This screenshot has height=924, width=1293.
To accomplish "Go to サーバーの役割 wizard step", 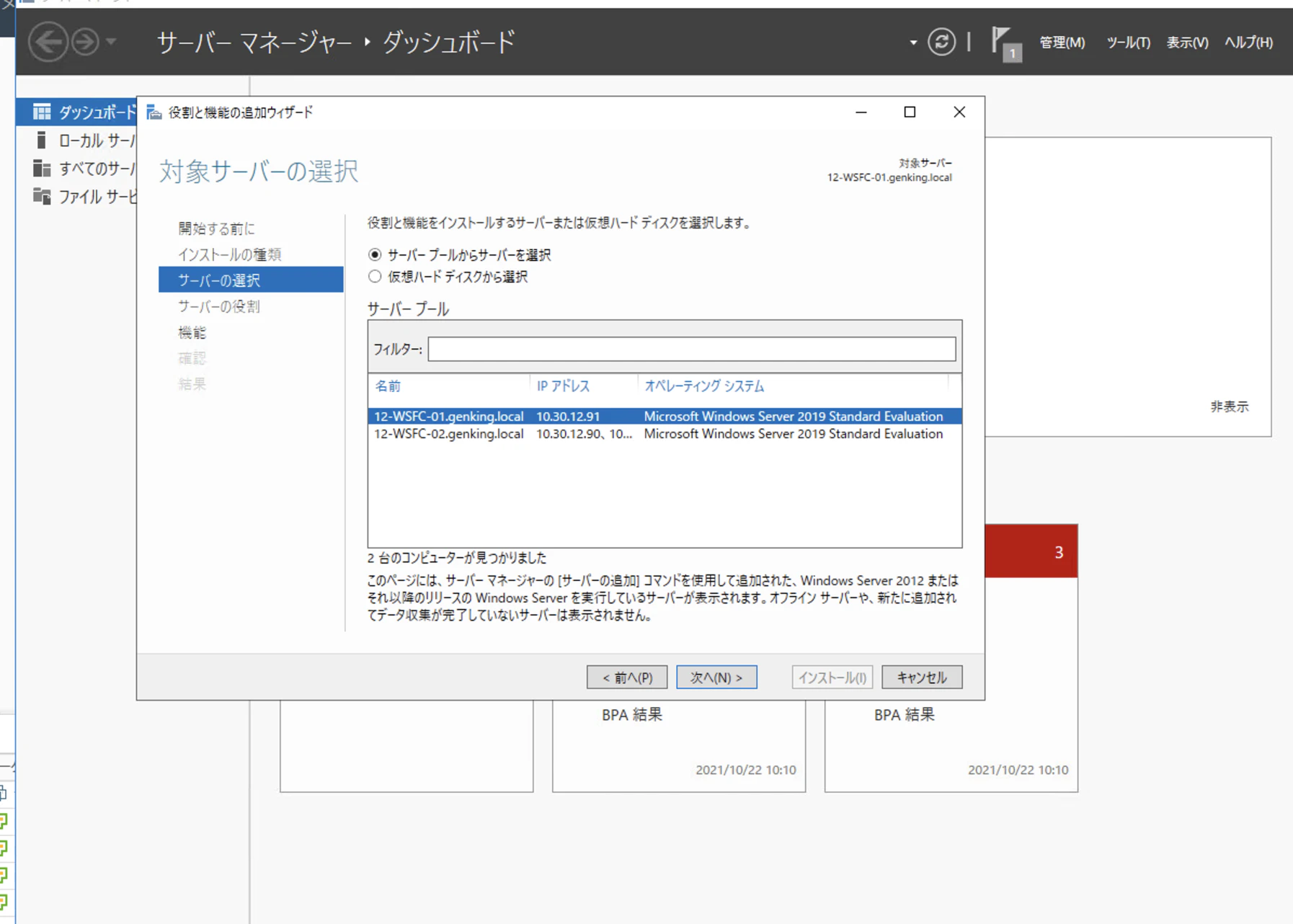I will (x=219, y=306).
